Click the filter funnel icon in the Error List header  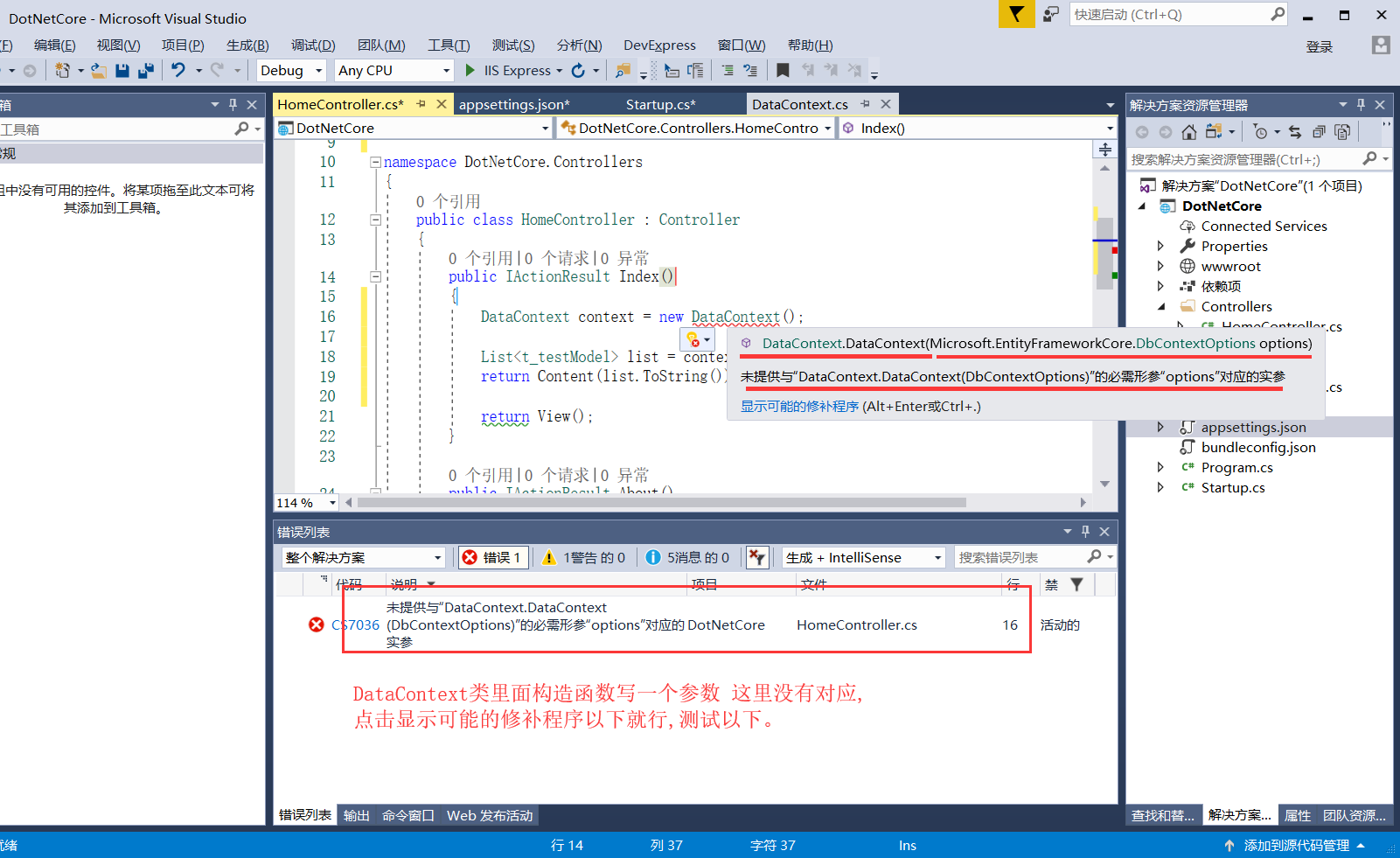[1076, 584]
